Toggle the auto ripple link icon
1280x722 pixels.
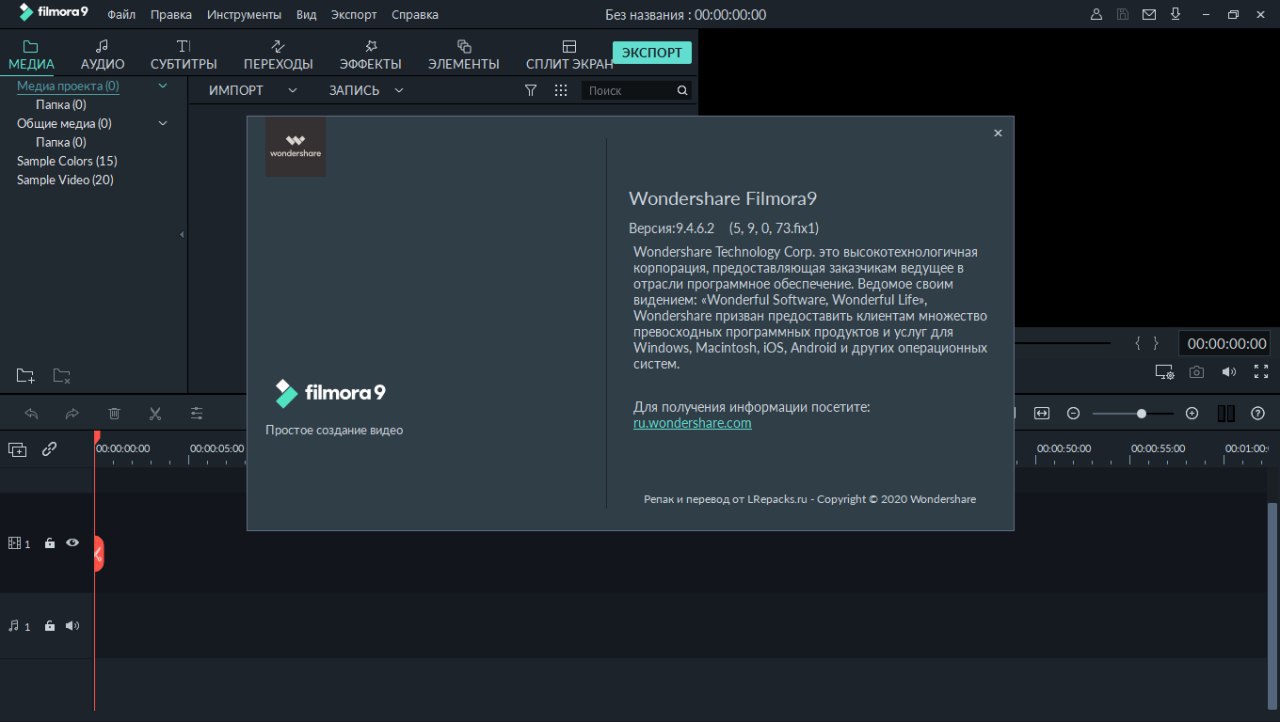[49, 450]
